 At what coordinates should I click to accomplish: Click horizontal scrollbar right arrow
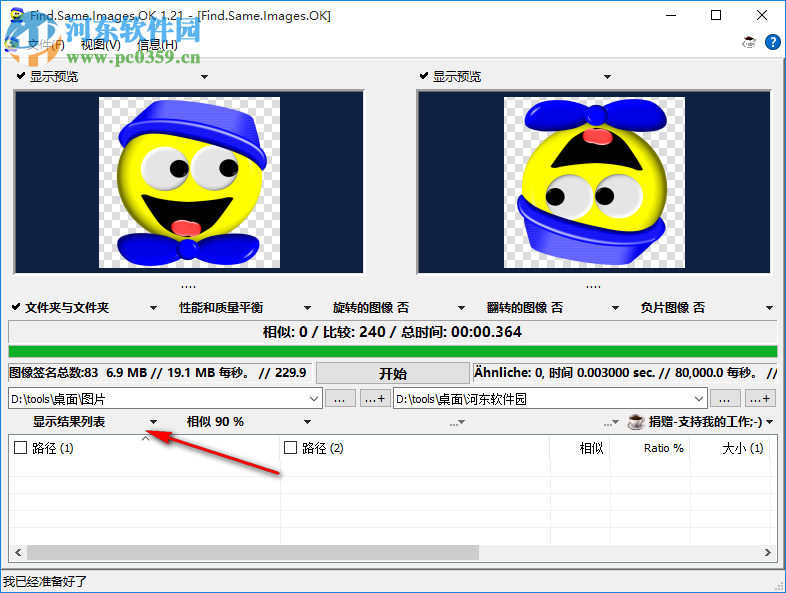coord(767,552)
